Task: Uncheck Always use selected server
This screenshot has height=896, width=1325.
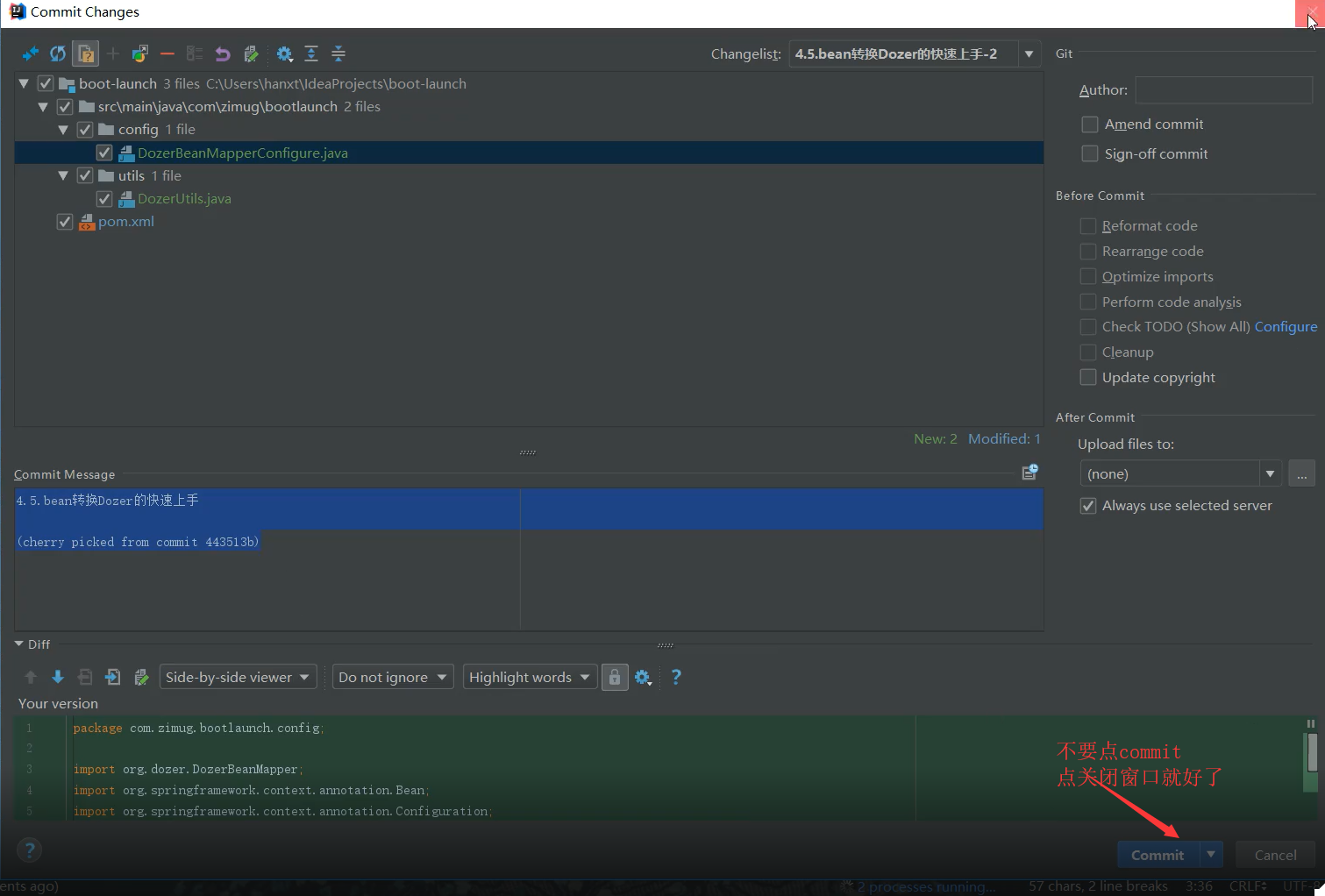Action: [x=1088, y=506]
